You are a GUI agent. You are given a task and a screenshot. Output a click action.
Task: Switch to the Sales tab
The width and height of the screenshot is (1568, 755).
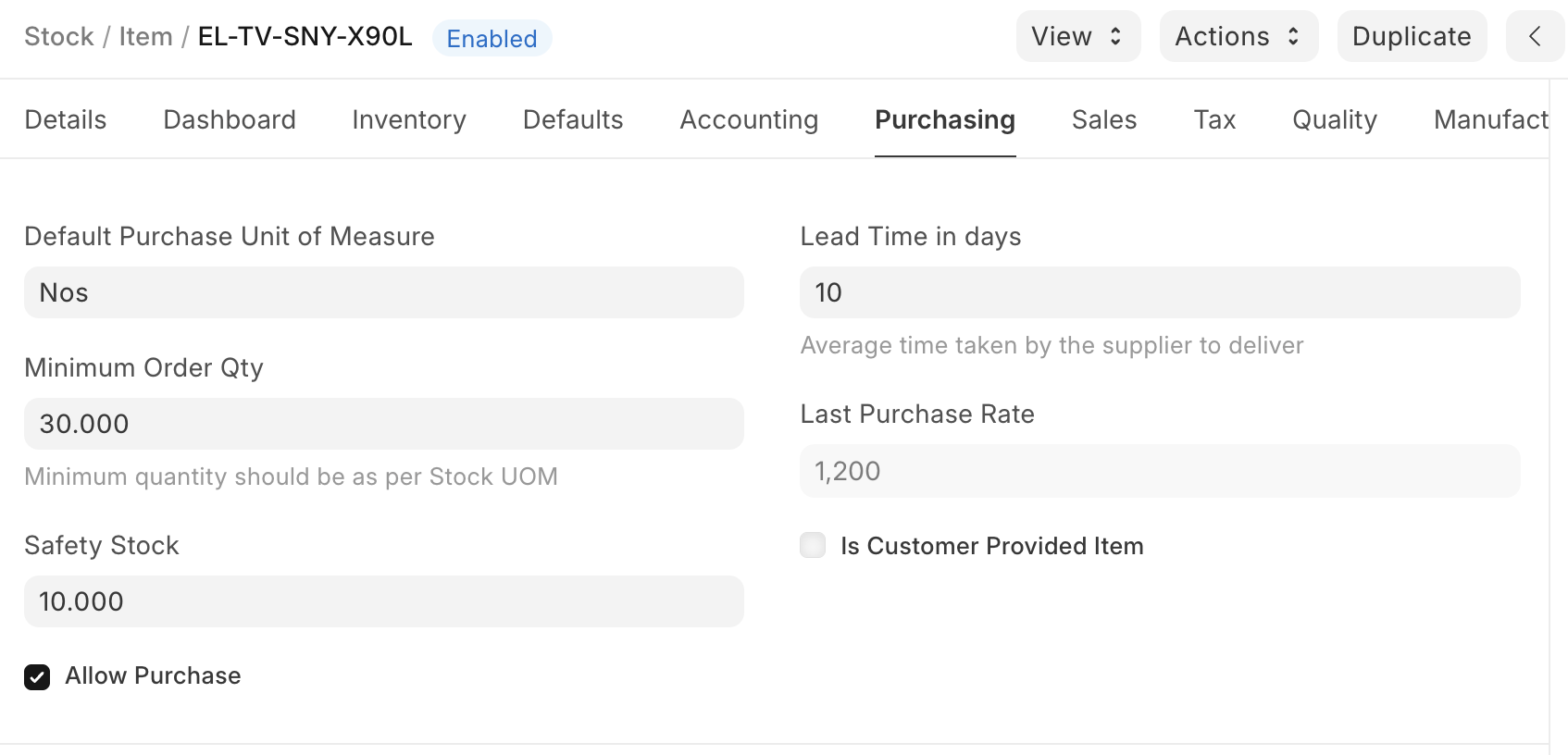click(x=1103, y=119)
